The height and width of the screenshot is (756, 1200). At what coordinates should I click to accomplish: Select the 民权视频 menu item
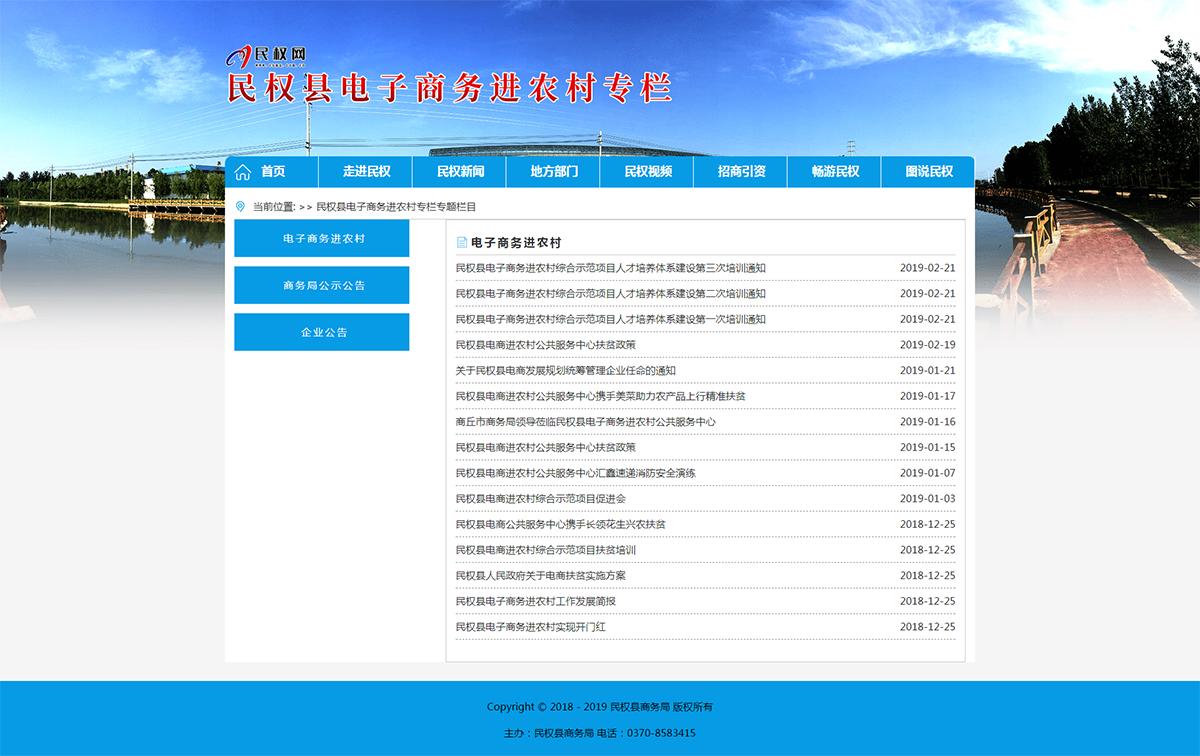[647, 171]
